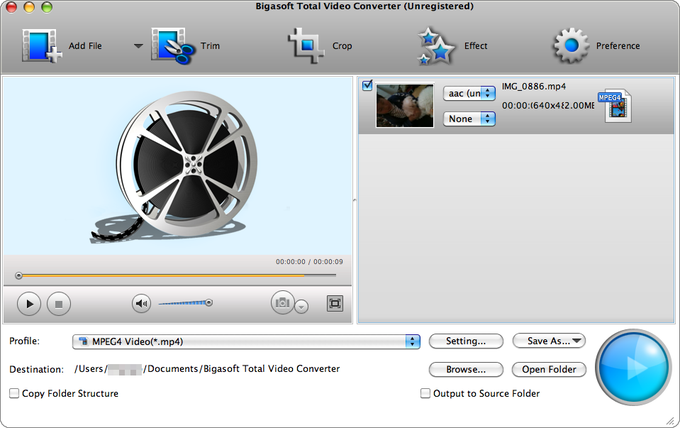
Task: Open the Add File dropdown arrow
Action: 138,46
